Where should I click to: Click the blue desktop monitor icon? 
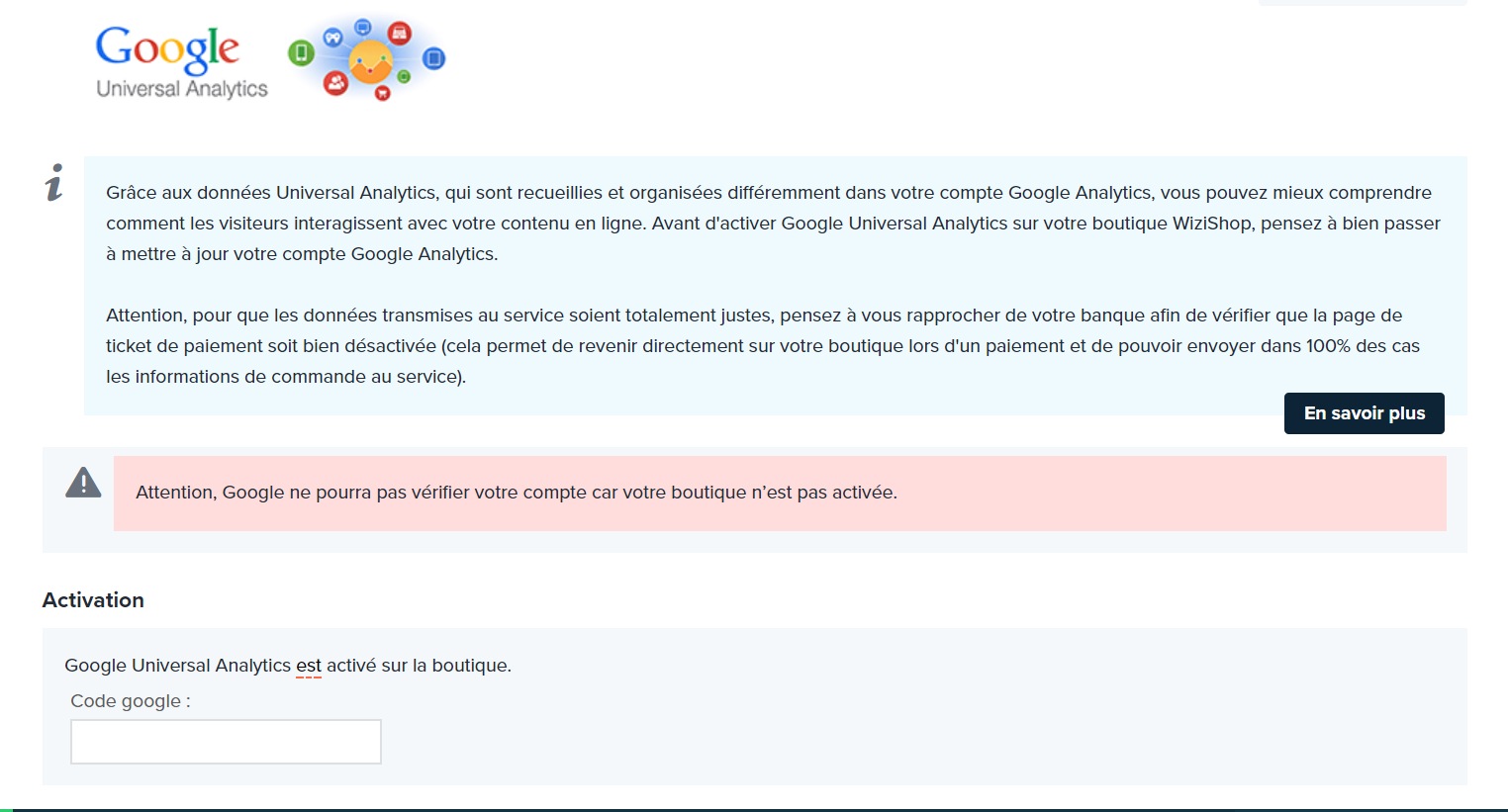363,27
